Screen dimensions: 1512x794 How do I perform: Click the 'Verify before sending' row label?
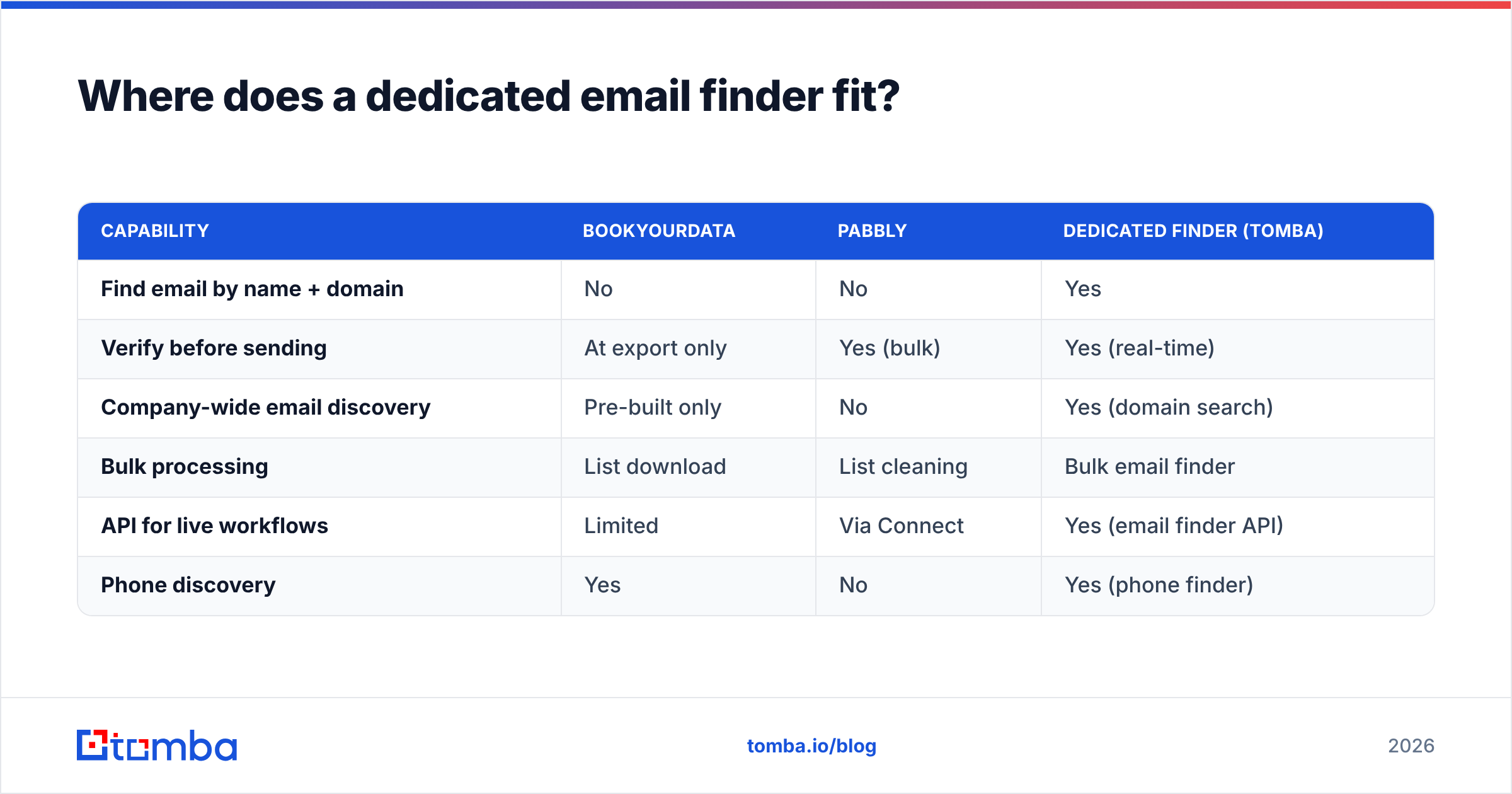pos(214,348)
